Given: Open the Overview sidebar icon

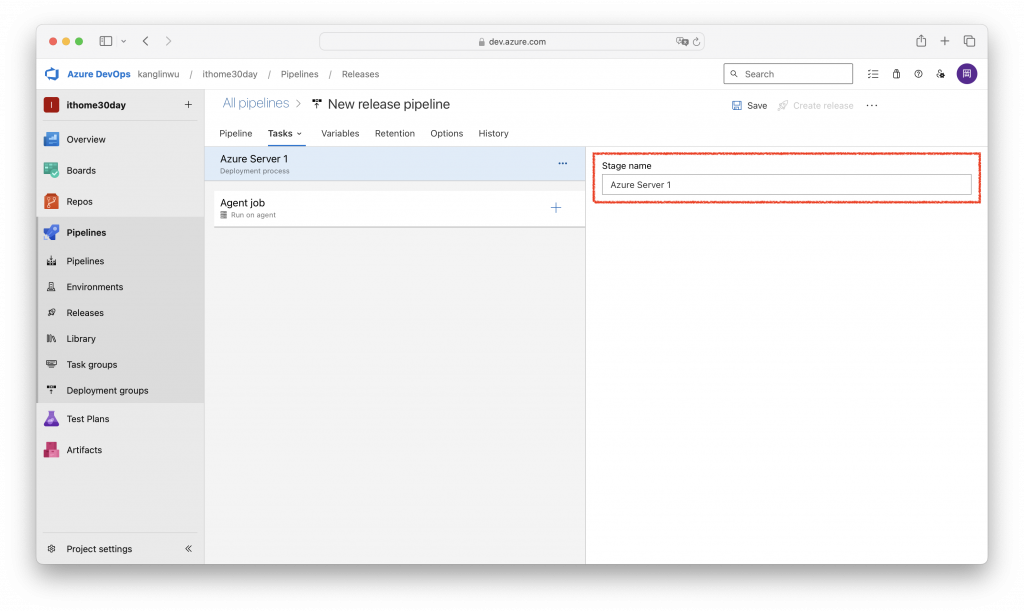Looking at the screenshot, I should click(51, 139).
